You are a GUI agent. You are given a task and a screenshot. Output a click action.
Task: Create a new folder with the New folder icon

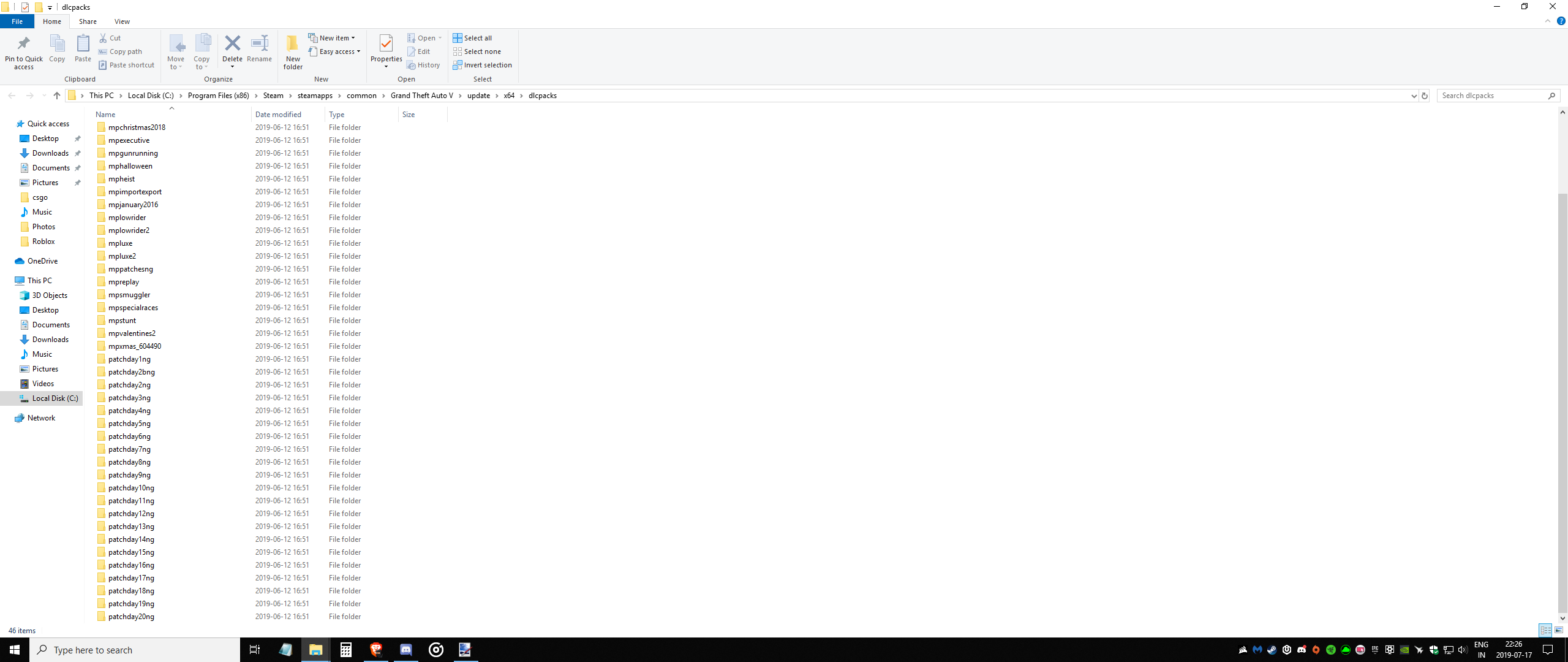(x=293, y=51)
